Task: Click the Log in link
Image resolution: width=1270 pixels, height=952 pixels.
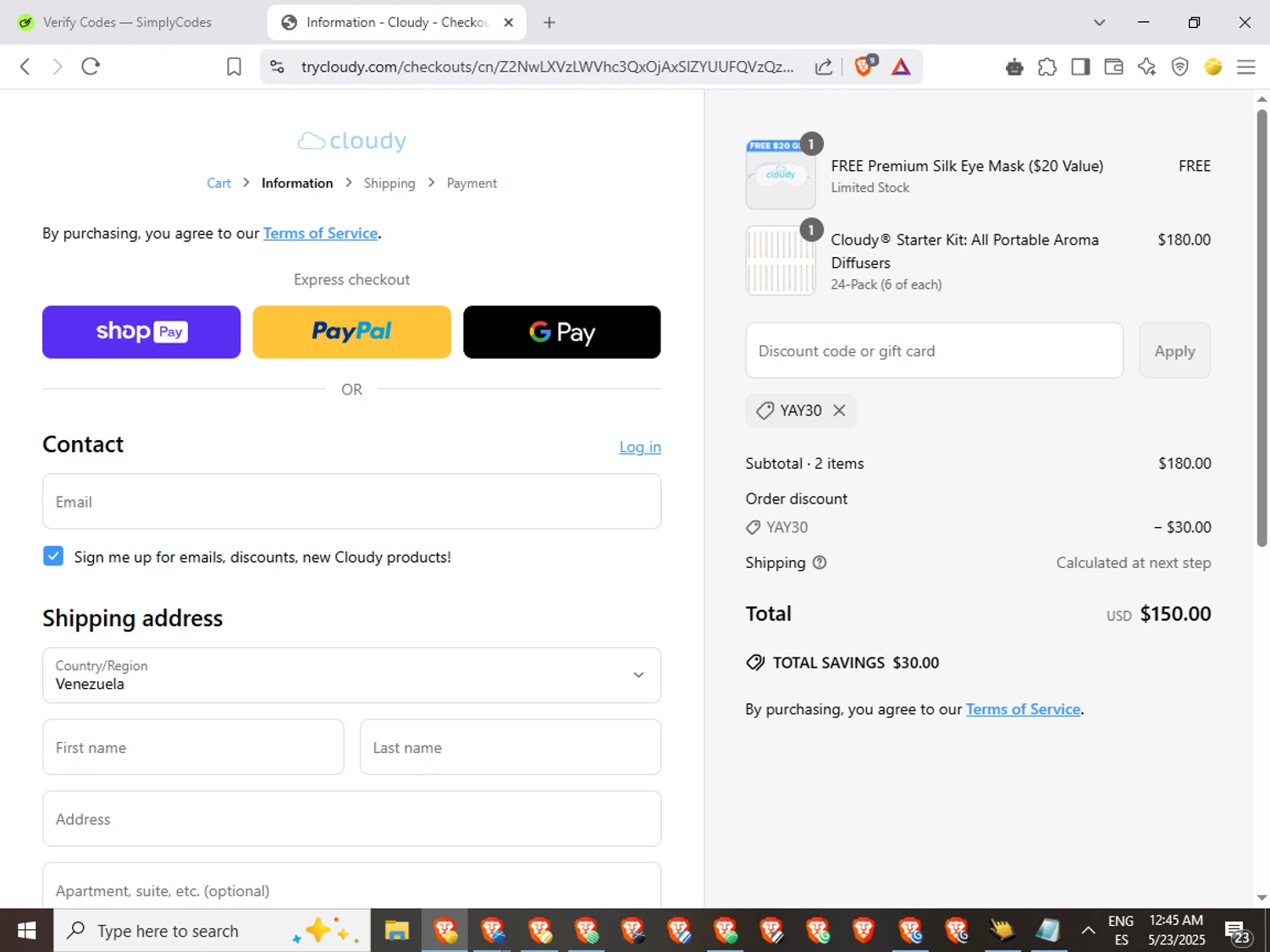Action: [640, 447]
